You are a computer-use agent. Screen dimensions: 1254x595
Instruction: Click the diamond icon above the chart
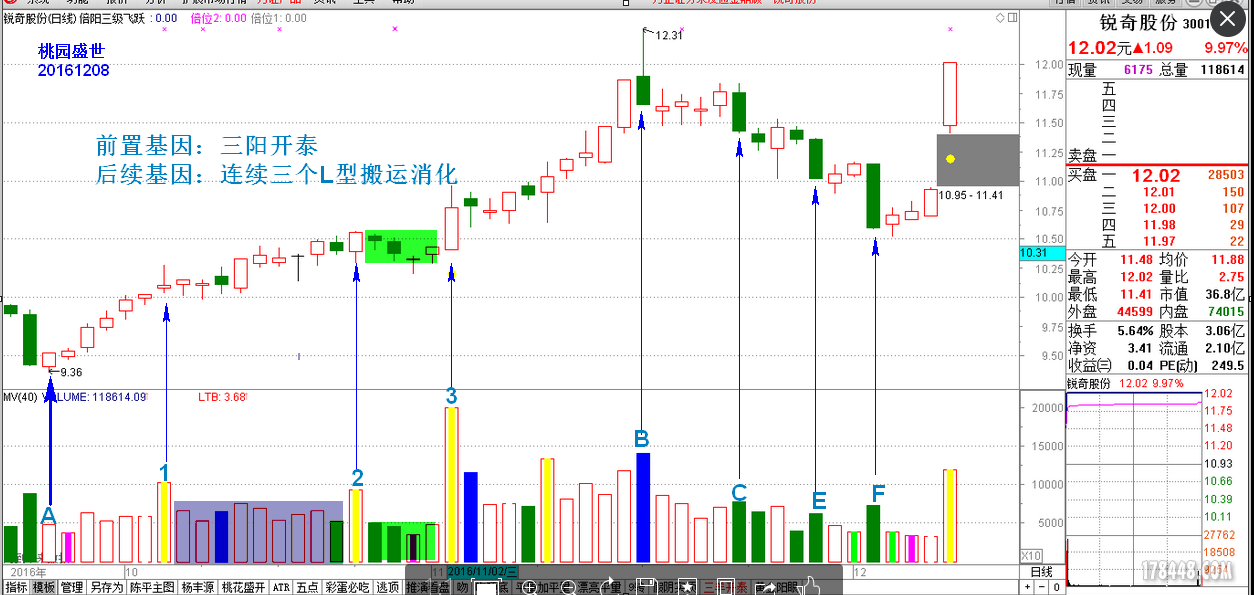point(999,18)
